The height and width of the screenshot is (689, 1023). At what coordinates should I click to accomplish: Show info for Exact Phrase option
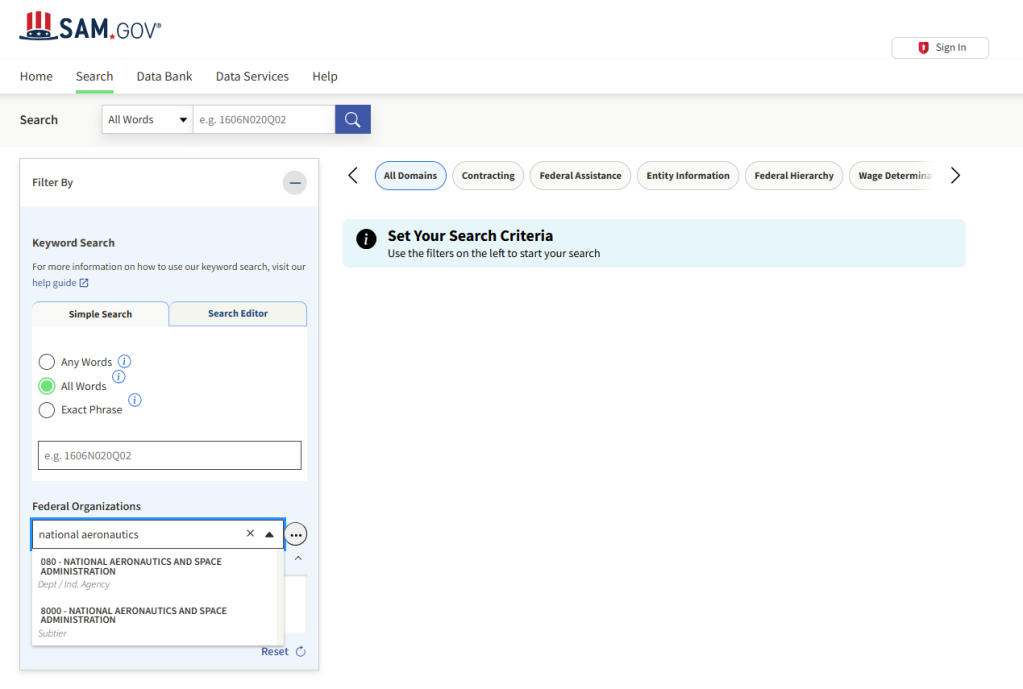point(135,400)
